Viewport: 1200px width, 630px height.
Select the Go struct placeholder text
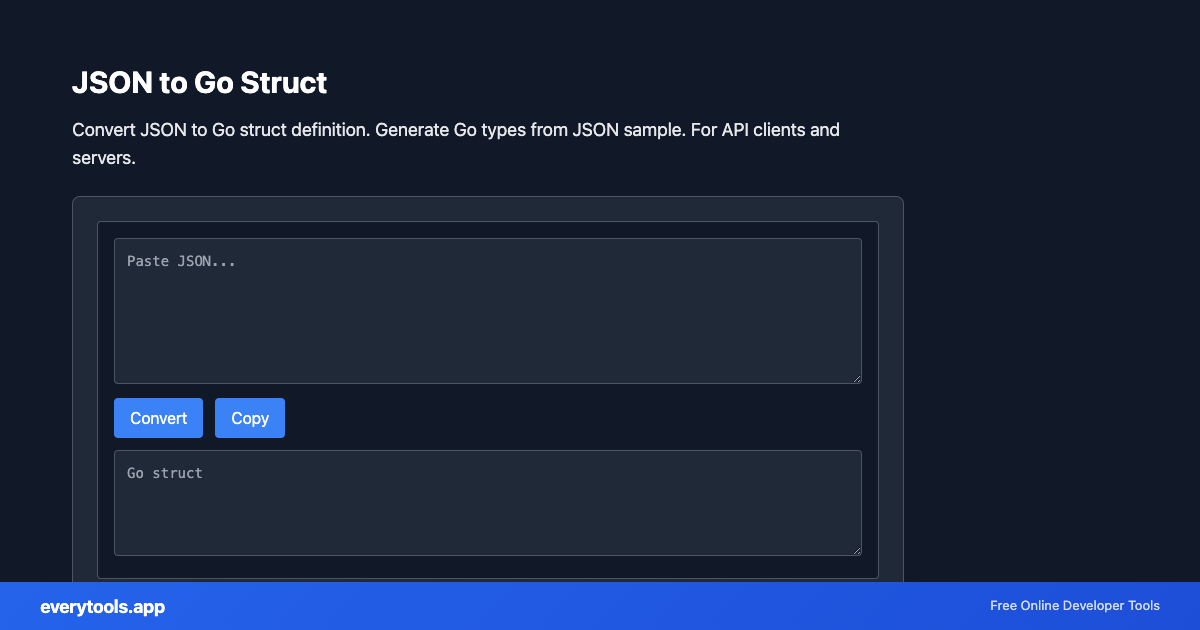pos(164,473)
